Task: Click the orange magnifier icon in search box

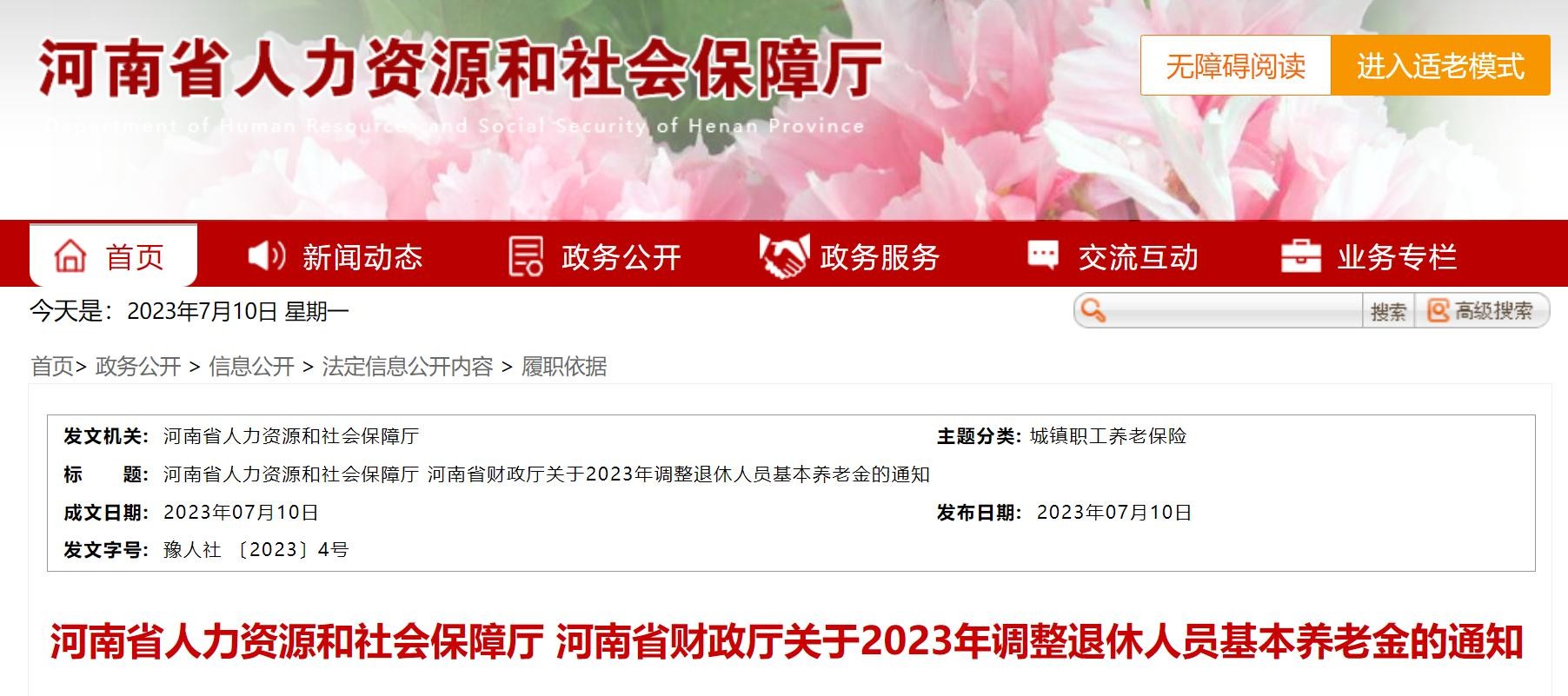Action: tap(1093, 311)
